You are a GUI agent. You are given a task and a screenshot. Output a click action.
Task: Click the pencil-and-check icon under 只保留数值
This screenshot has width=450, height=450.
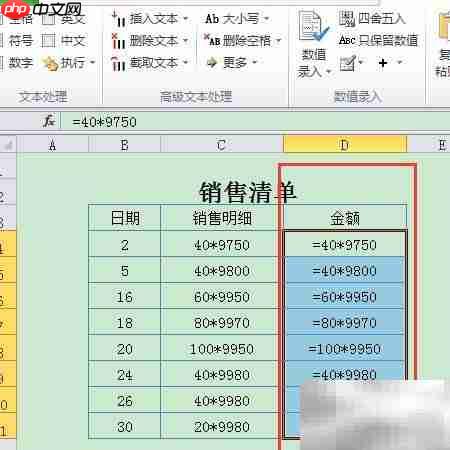tap(348, 63)
